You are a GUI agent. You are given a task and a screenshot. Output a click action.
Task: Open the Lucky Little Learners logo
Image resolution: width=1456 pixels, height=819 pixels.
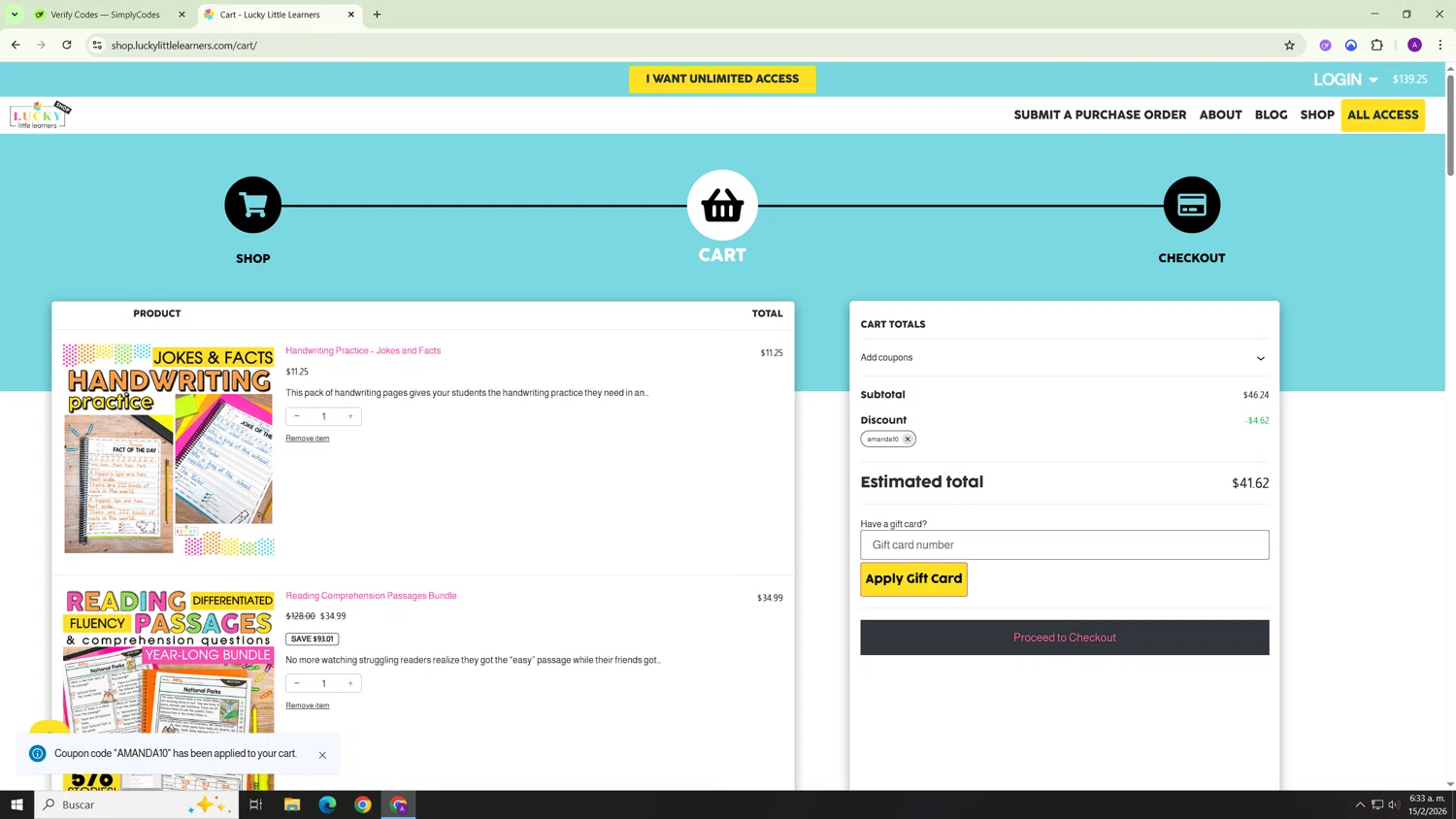(x=40, y=115)
